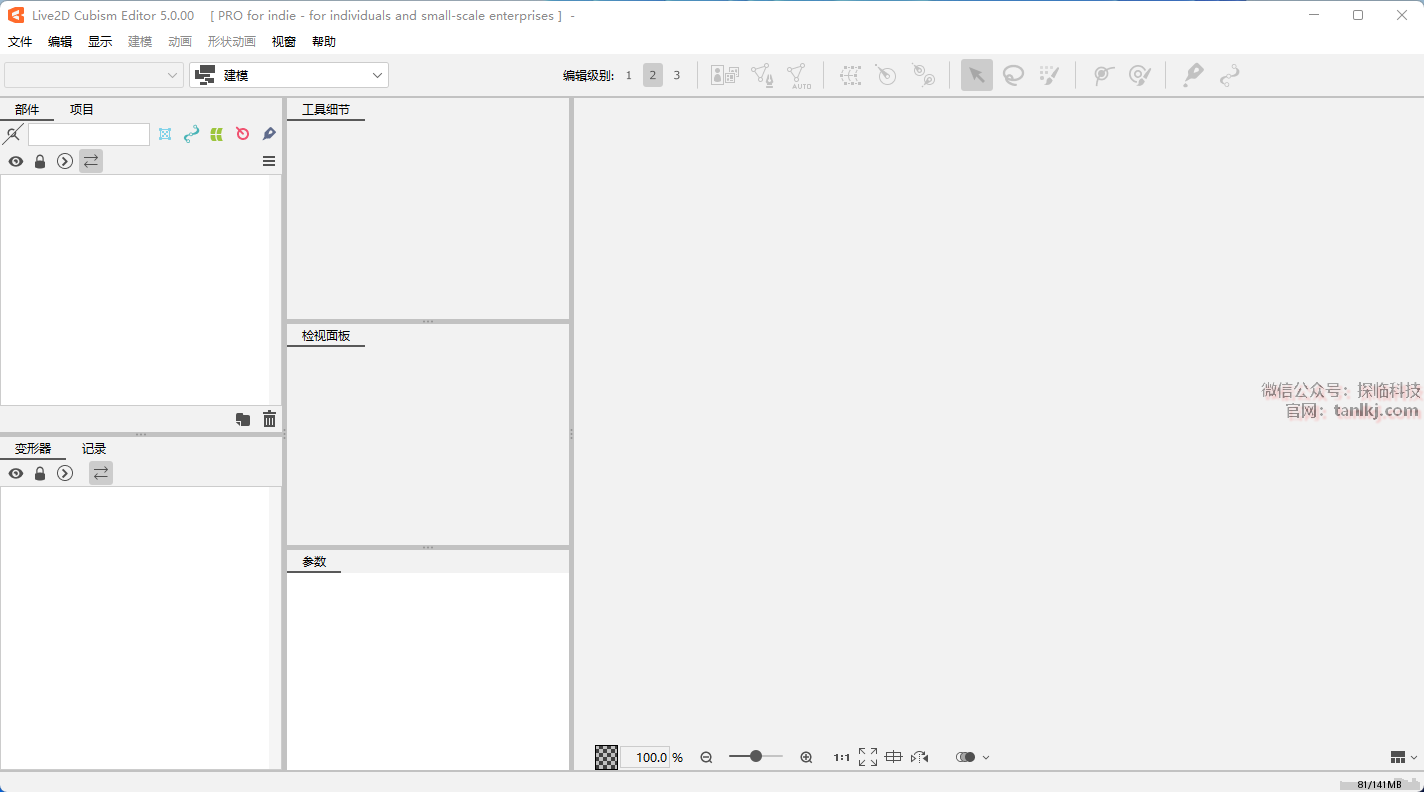Viewport: 1424px width, 792px height.
Task: Toggle the swap arrows button in parts panel
Action: pyautogui.click(x=91, y=161)
